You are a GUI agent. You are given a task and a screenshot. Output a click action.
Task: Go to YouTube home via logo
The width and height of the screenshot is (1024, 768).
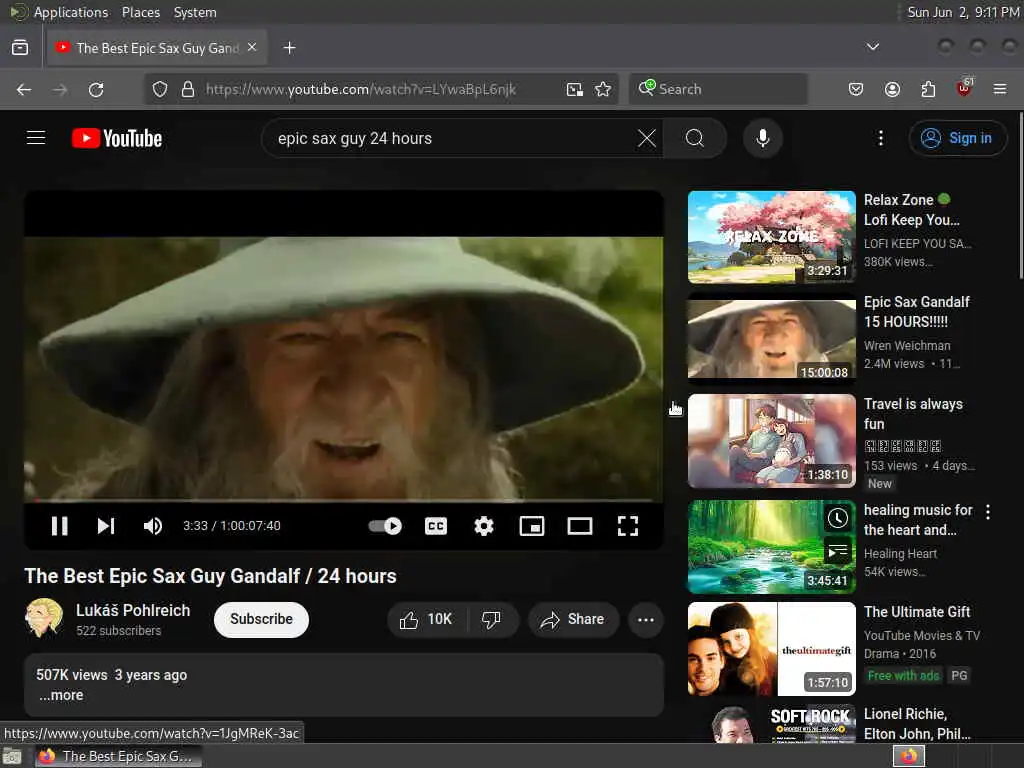click(x=117, y=138)
